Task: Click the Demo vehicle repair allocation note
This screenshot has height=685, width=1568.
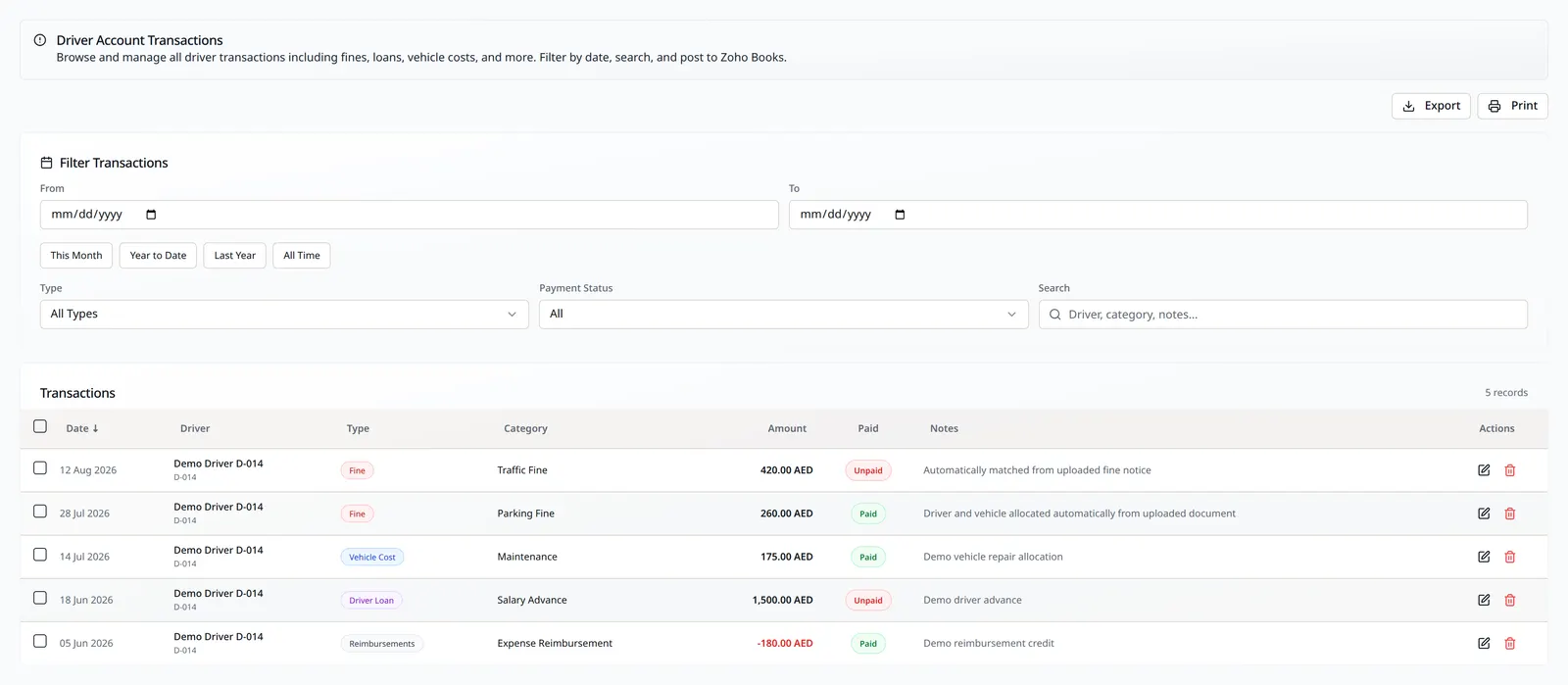Action: click(993, 557)
